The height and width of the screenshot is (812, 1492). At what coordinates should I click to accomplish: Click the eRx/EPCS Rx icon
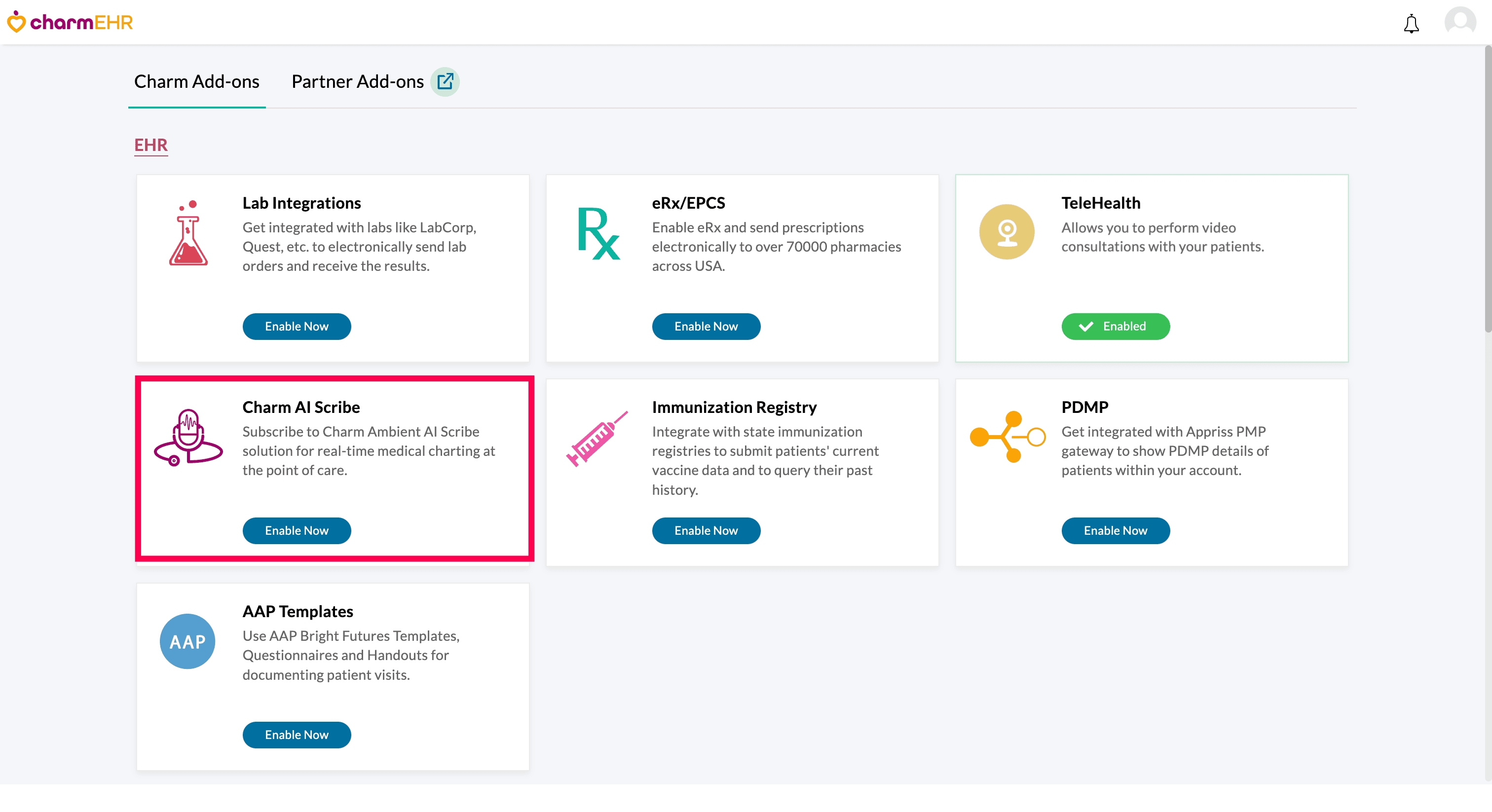tap(598, 233)
